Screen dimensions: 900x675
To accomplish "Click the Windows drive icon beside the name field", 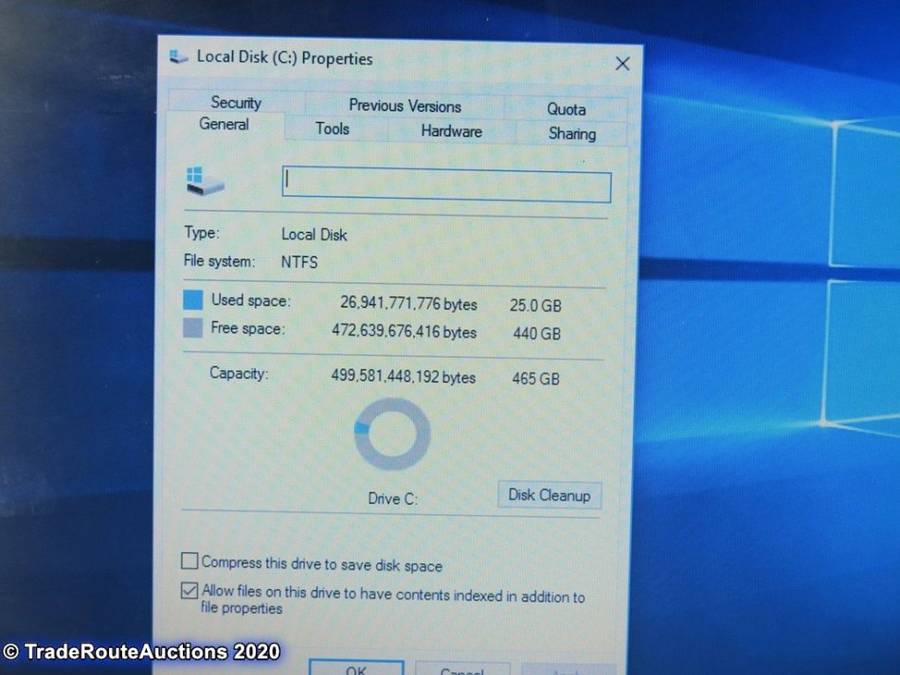I will (205, 183).
